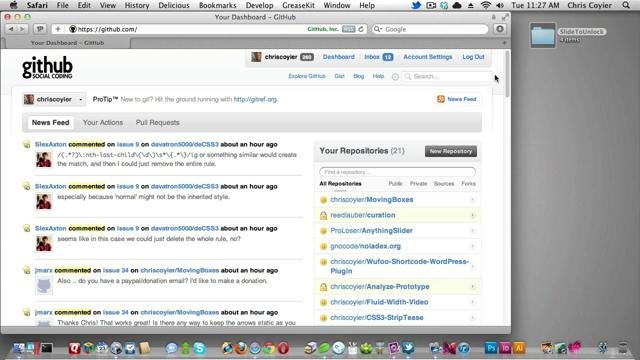Click the page vertical scrollbar thumb
This screenshot has height=360, width=640.
coord(507,74)
